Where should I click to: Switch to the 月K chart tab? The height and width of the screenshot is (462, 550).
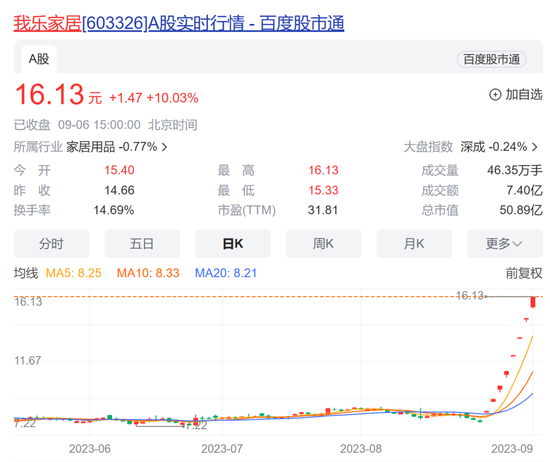point(414,243)
